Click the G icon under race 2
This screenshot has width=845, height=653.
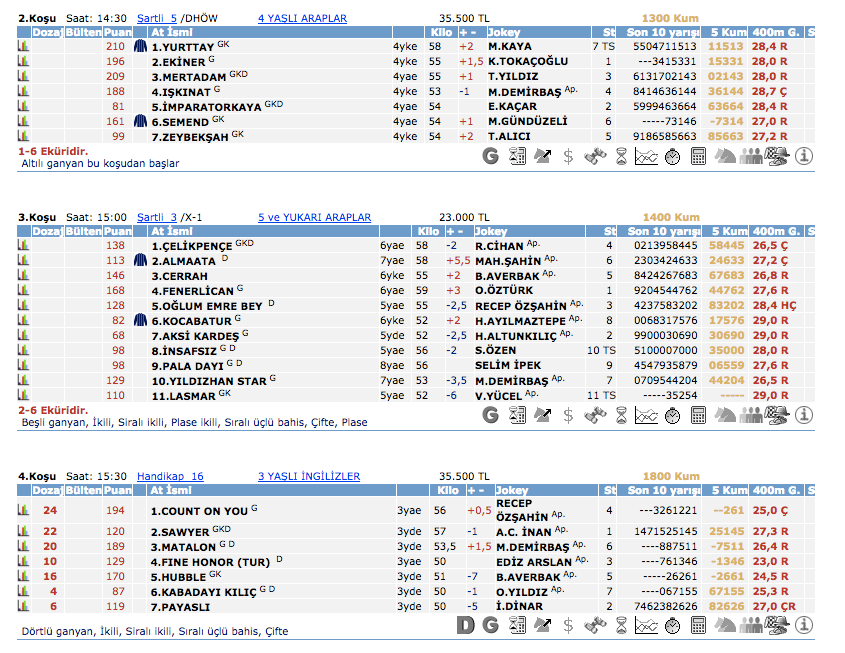490,156
